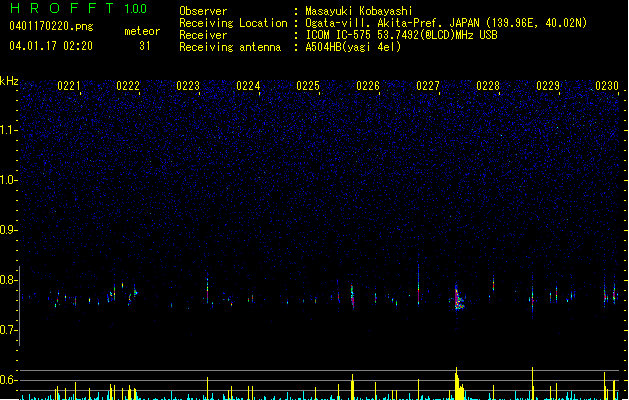Select the ICOM IC-575 receiver text

coord(401,35)
